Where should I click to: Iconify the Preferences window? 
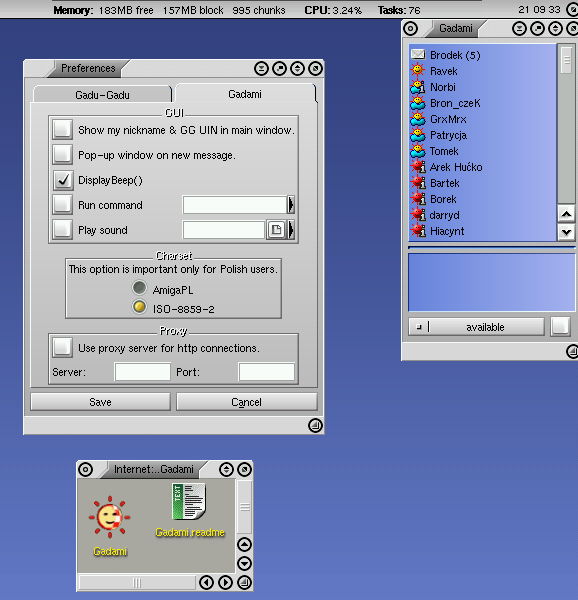click(261, 69)
